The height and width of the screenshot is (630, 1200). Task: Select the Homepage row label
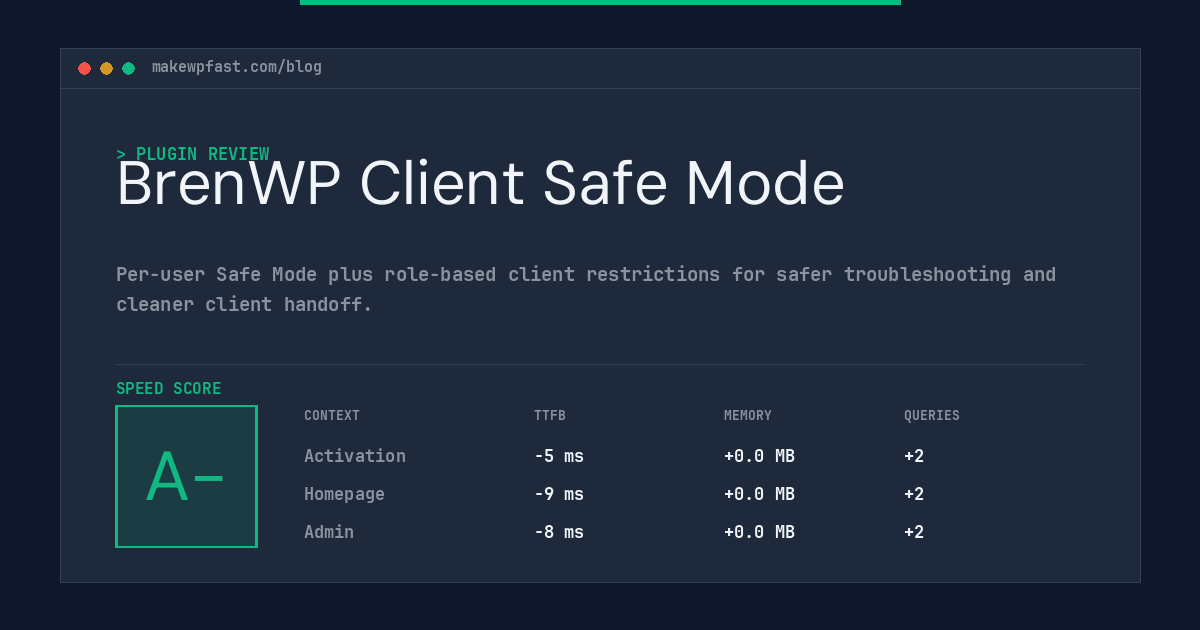[344, 494]
